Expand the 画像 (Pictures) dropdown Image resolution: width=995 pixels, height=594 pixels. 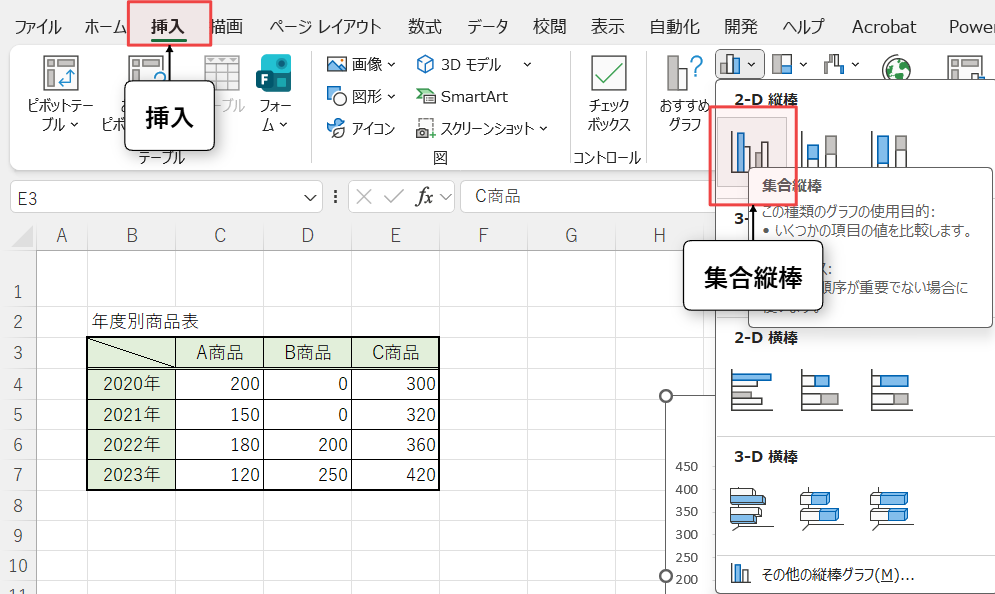click(391, 65)
